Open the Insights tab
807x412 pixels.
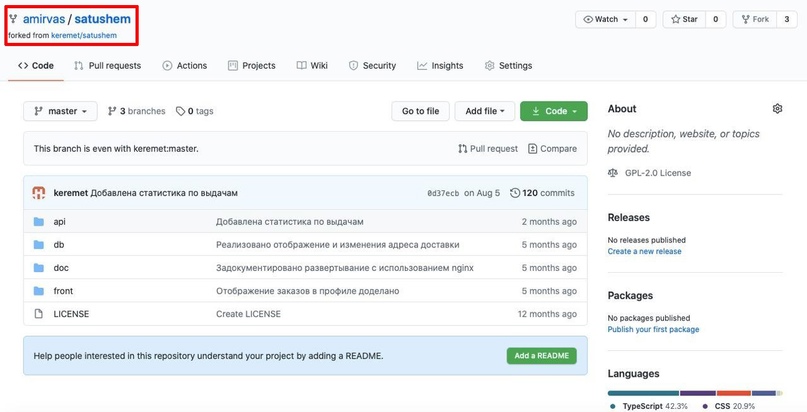click(x=440, y=66)
